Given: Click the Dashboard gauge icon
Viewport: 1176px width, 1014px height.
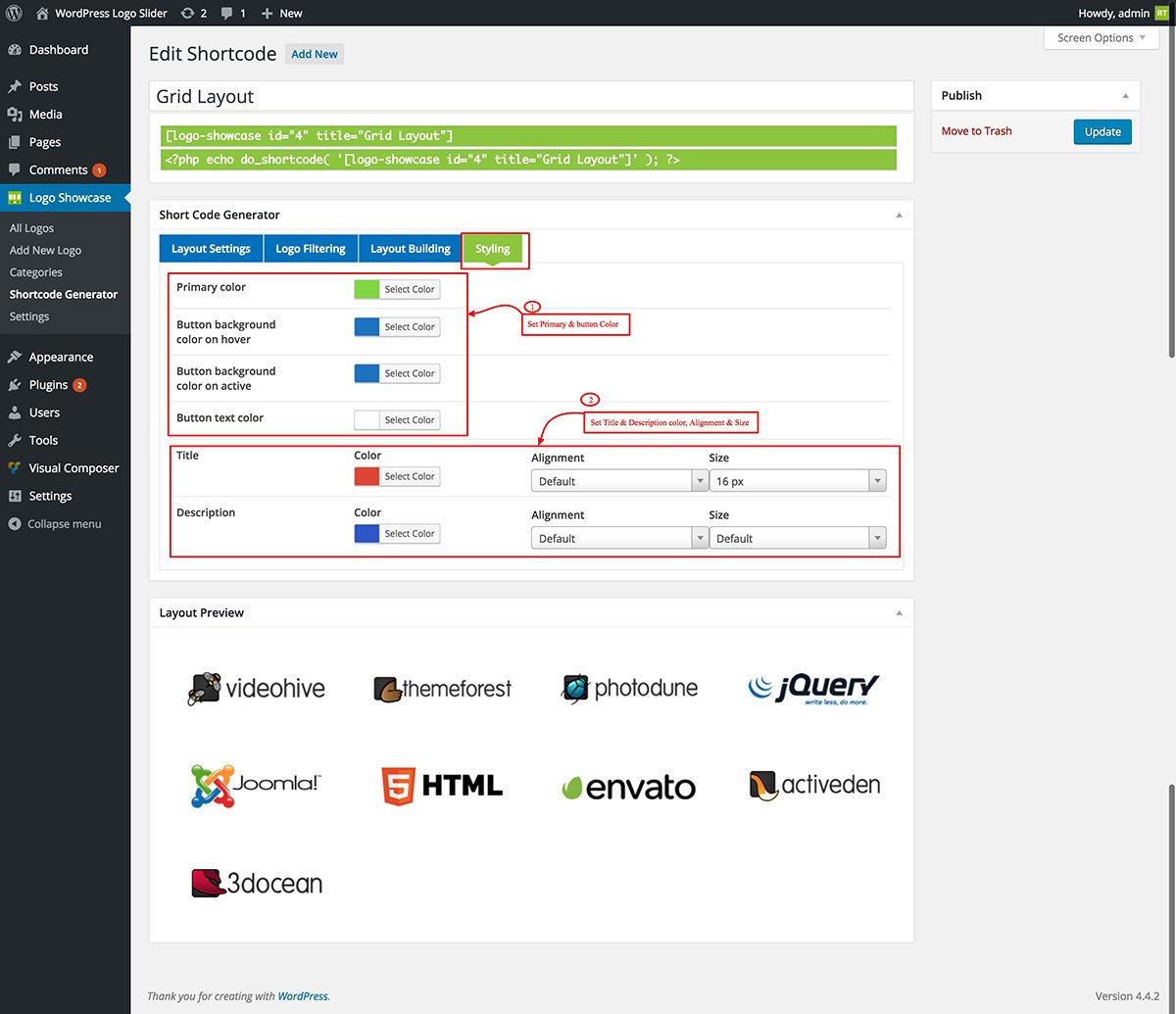Looking at the screenshot, I should [15, 50].
